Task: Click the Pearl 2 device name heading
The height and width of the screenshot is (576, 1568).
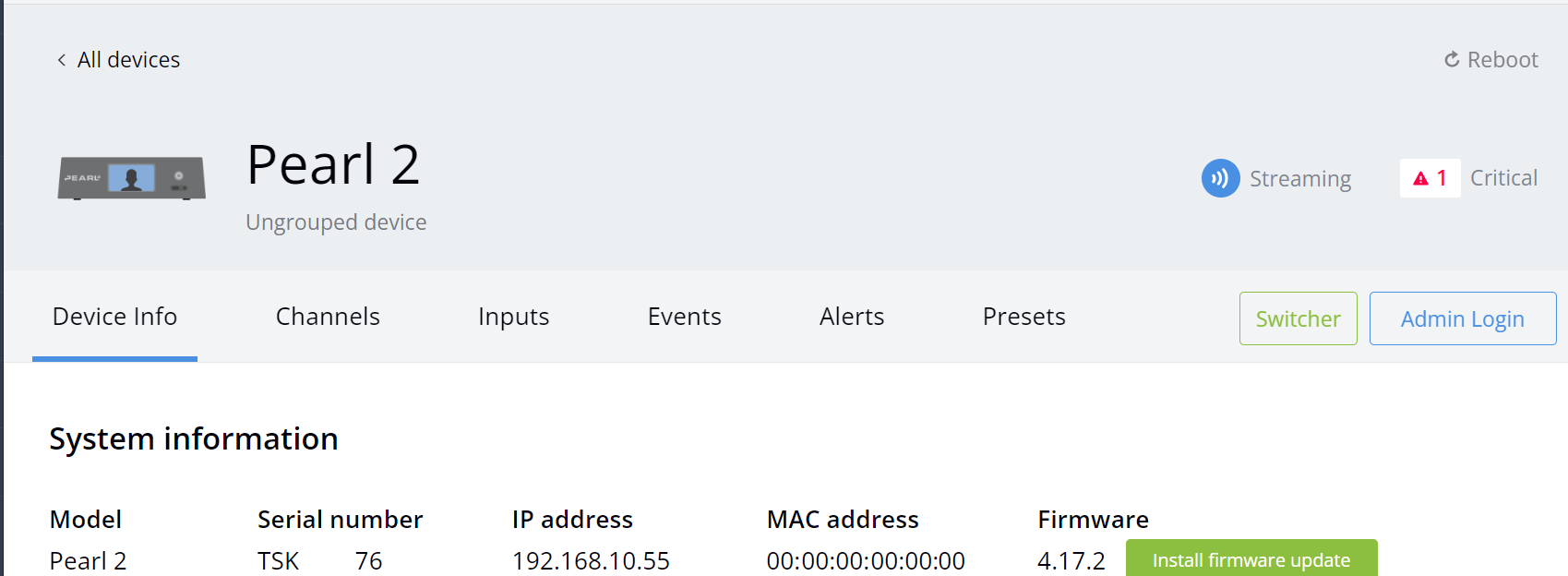Action: (333, 165)
